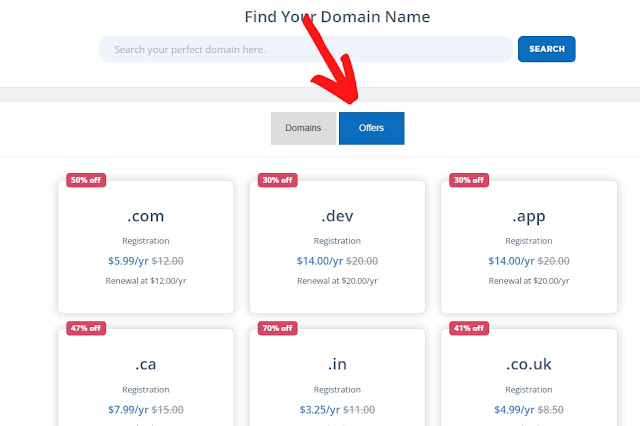Select the Offers tab
Viewport: 640px width, 426px height.
coord(371,128)
